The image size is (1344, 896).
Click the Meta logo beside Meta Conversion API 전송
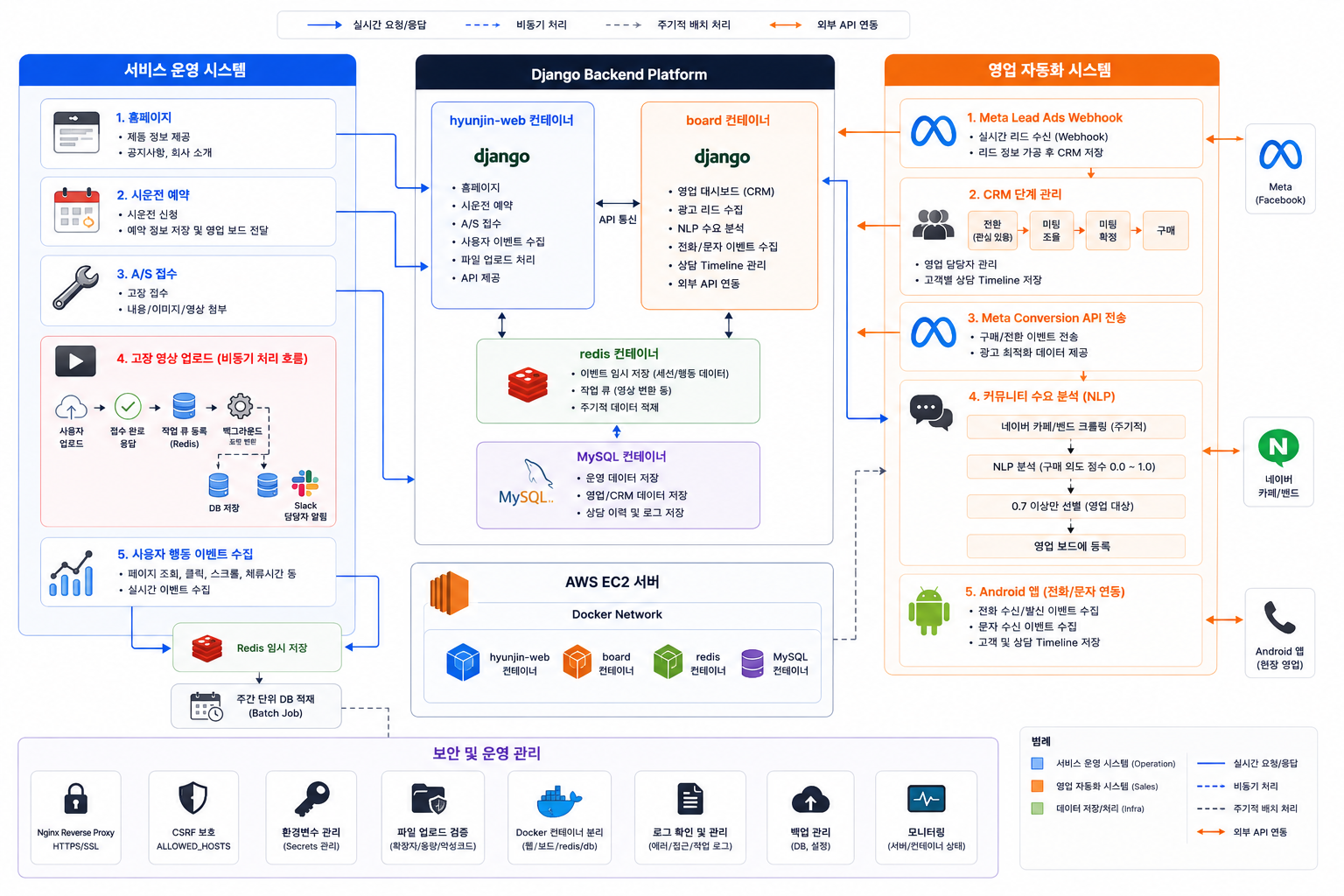(x=934, y=332)
